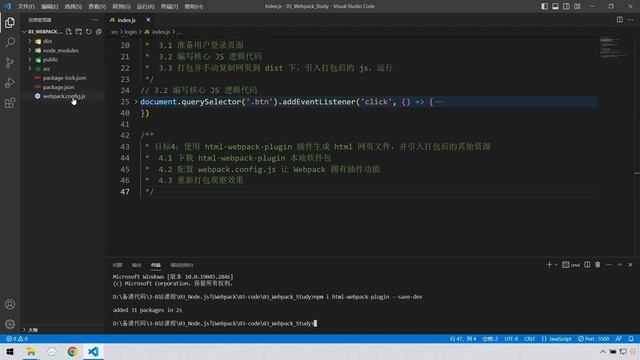Open the View menu

(x=97, y=6)
